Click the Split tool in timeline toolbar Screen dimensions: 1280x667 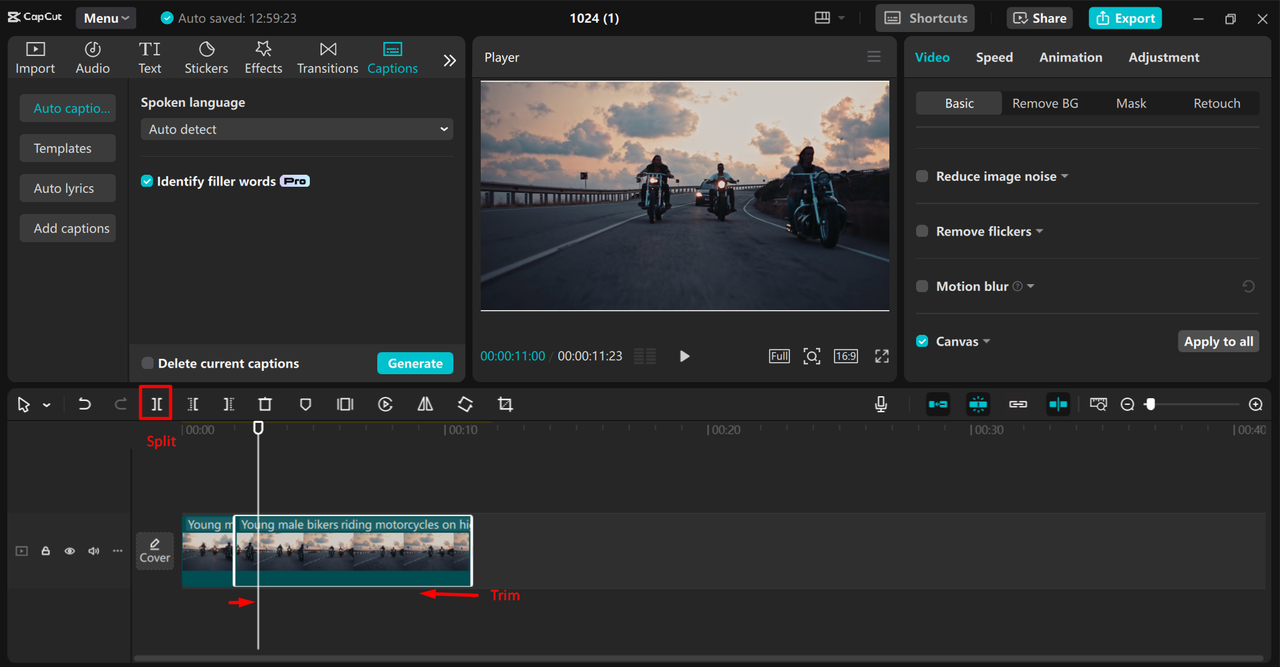tap(156, 404)
